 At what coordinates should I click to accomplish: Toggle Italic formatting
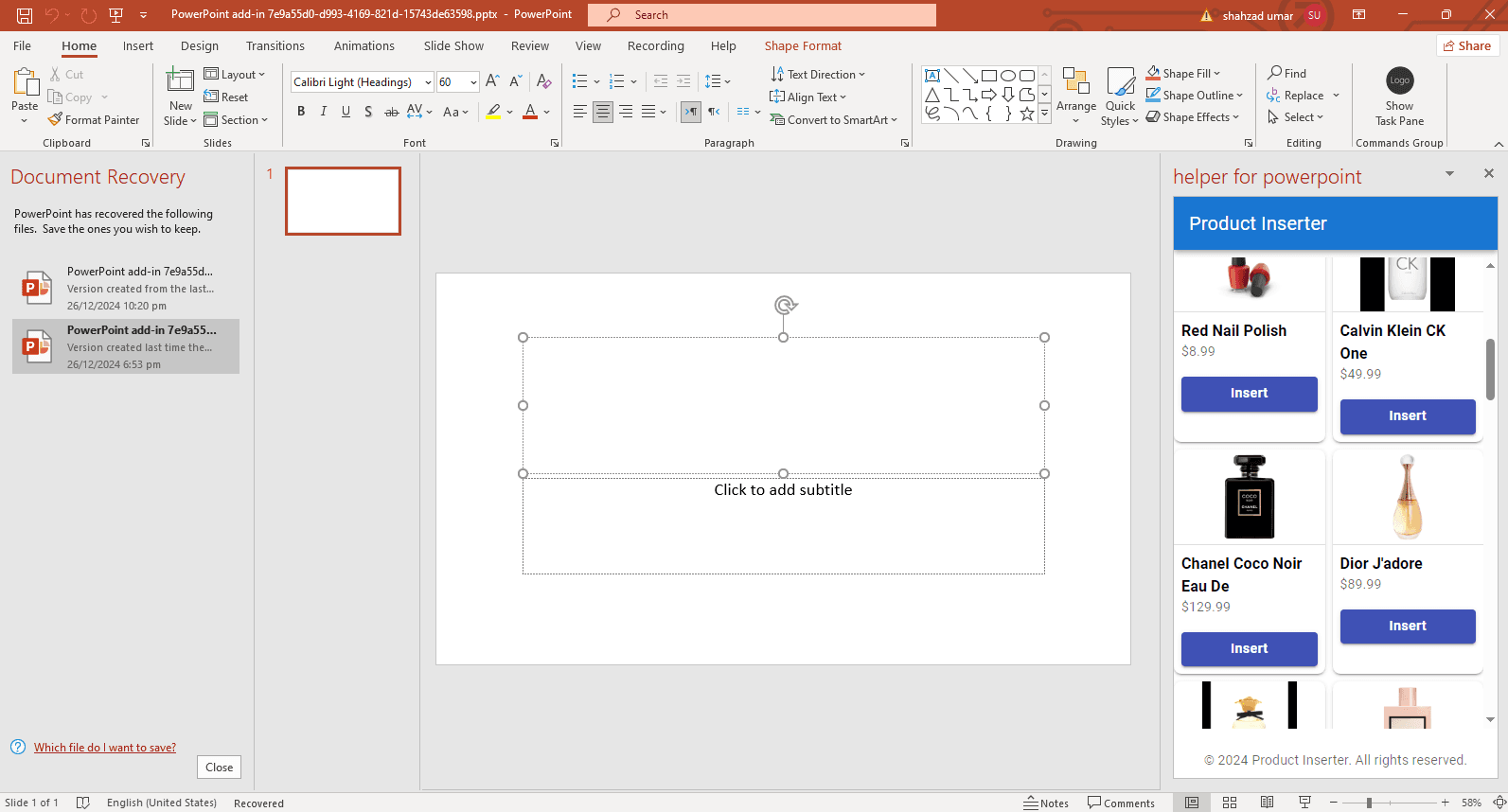[x=324, y=112]
